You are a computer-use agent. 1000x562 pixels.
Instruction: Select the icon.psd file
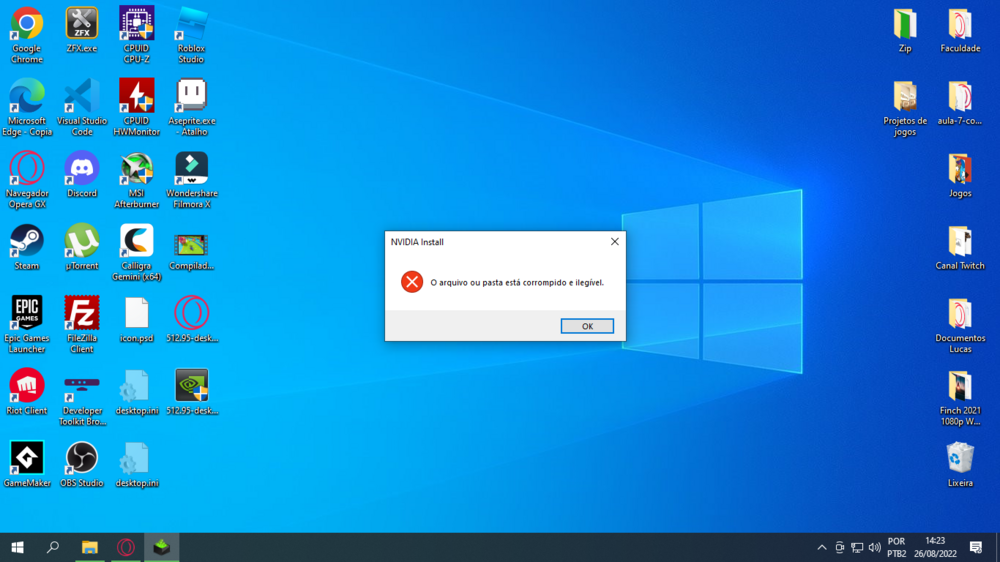pos(136,320)
